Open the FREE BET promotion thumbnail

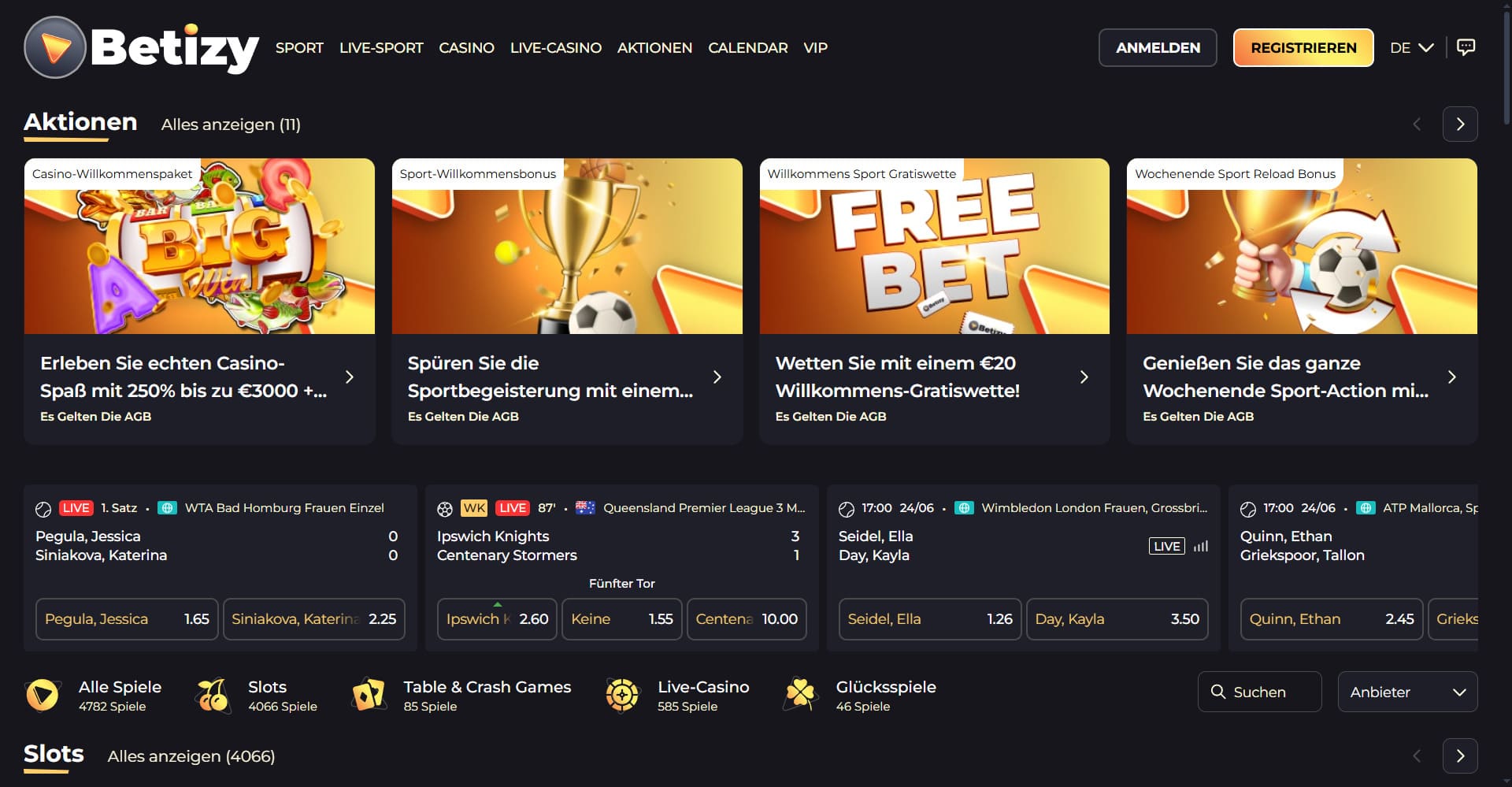[934, 247]
